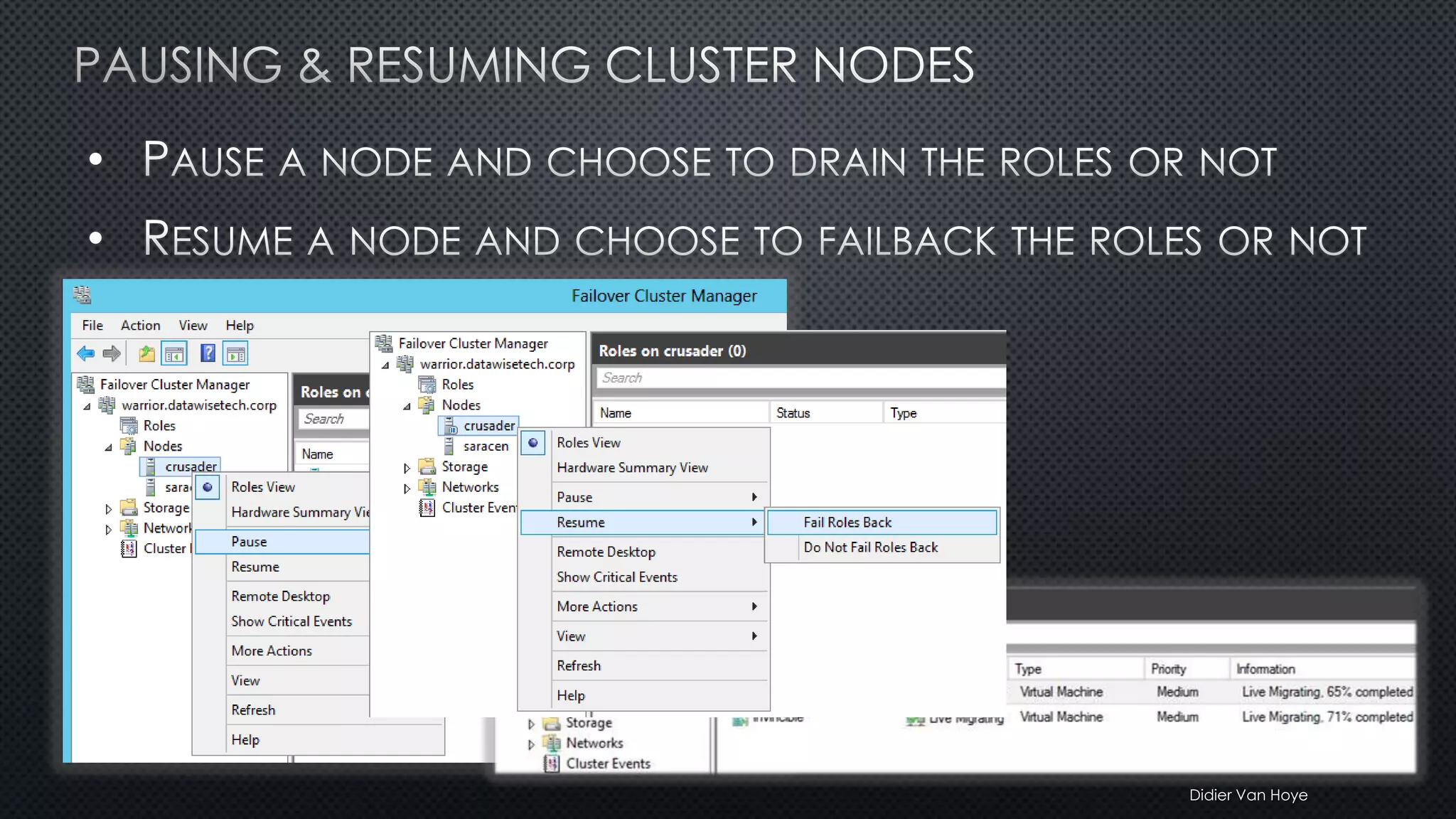Select Roles View radio in the Pause-highlighted menu
Image resolution: width=1456 pixels, height=819 pixels.
pos(208,487)
